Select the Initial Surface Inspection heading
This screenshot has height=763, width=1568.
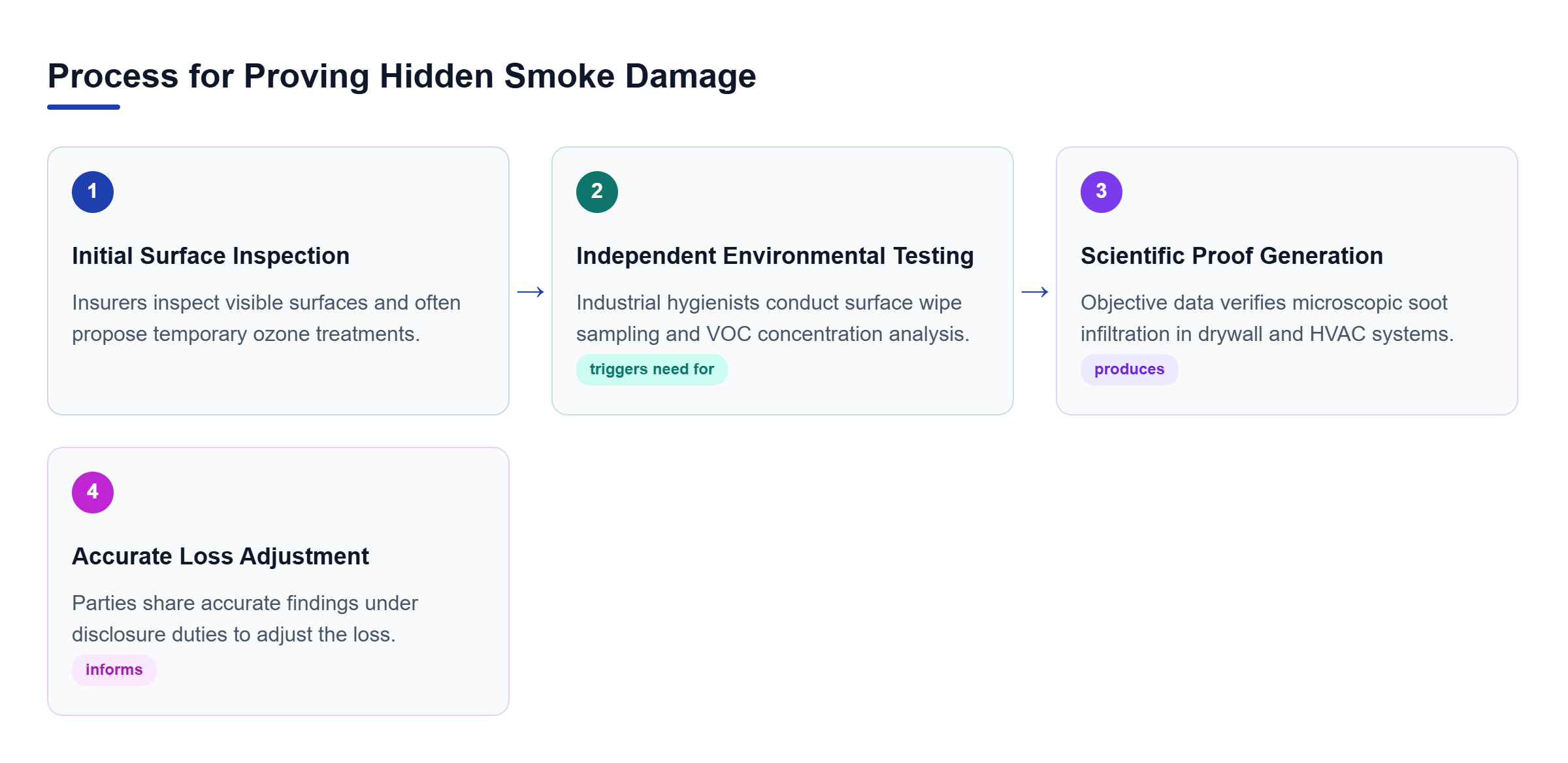[x=211, y=256]
